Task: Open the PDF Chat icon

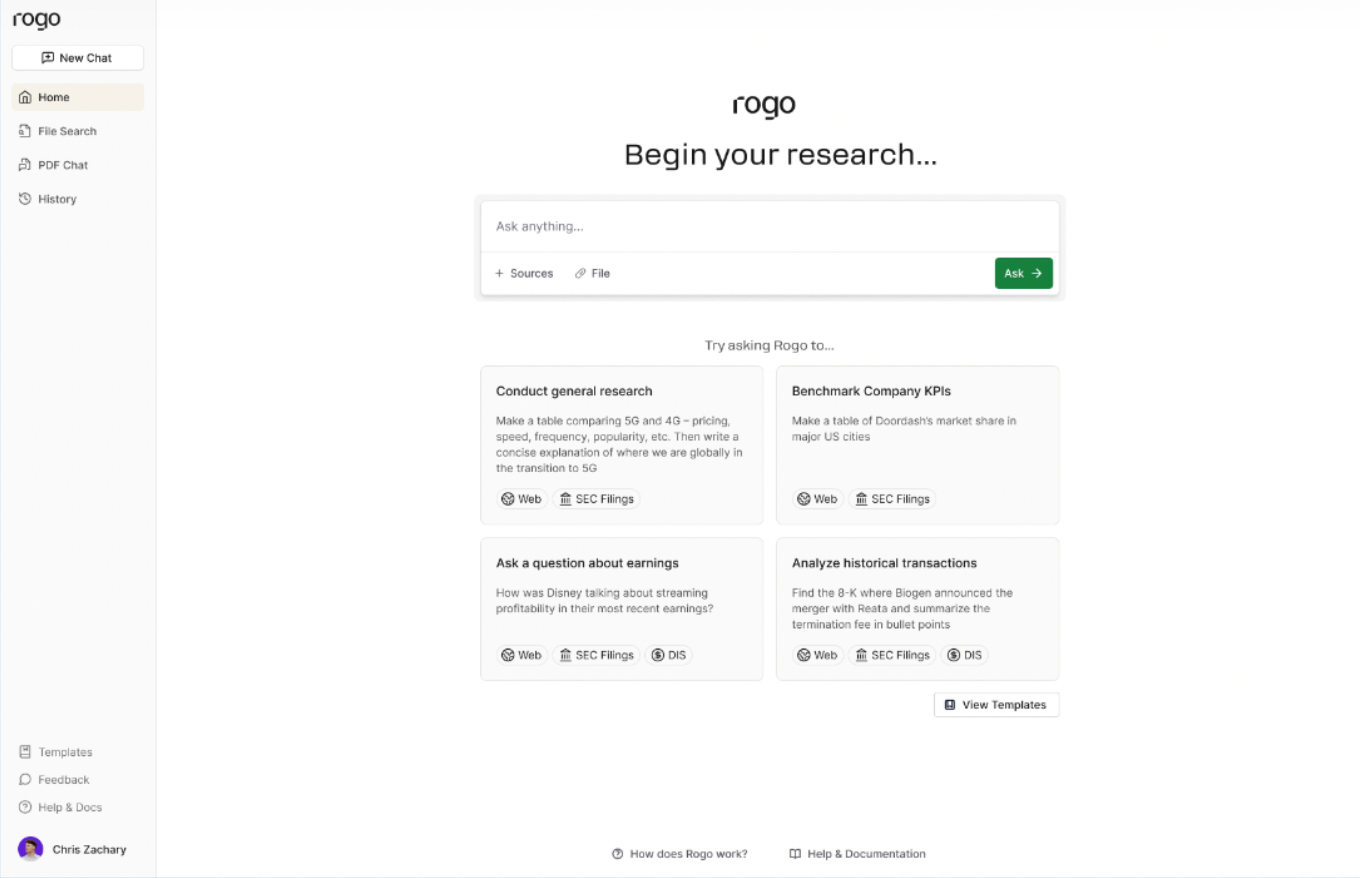Action: pyautogui.click(x=26, y=165)
